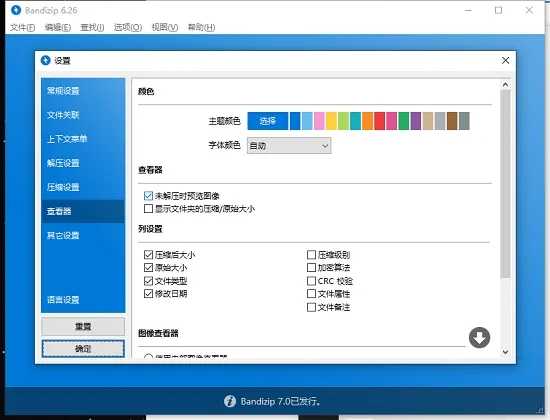550x420 pixels.
Task: Pick the green theme color swatch
Action: [x=404, y=121]
